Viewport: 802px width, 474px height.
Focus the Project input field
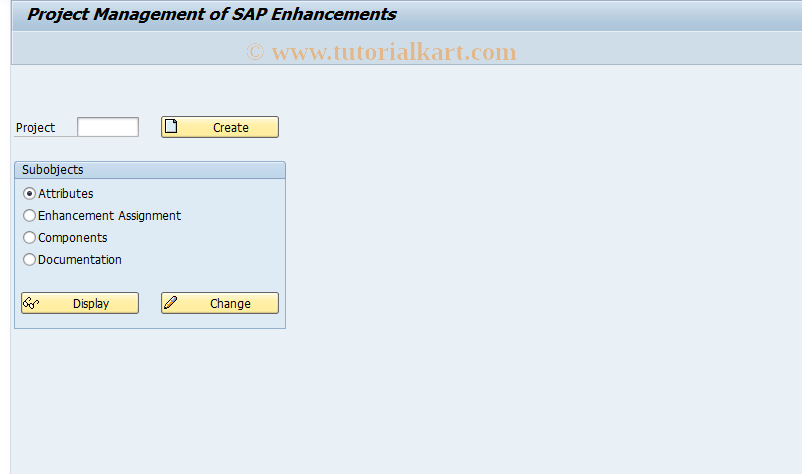tap(108, 127)
